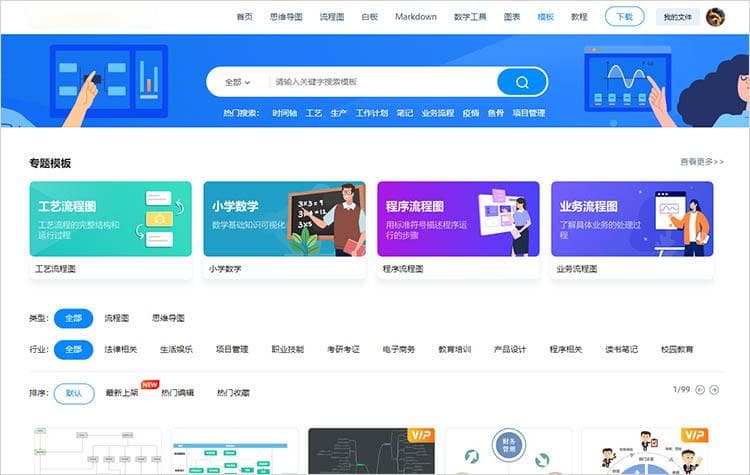Click 查看更多>> link
This screenshot has height=475, width=750.
coord(702,162)
